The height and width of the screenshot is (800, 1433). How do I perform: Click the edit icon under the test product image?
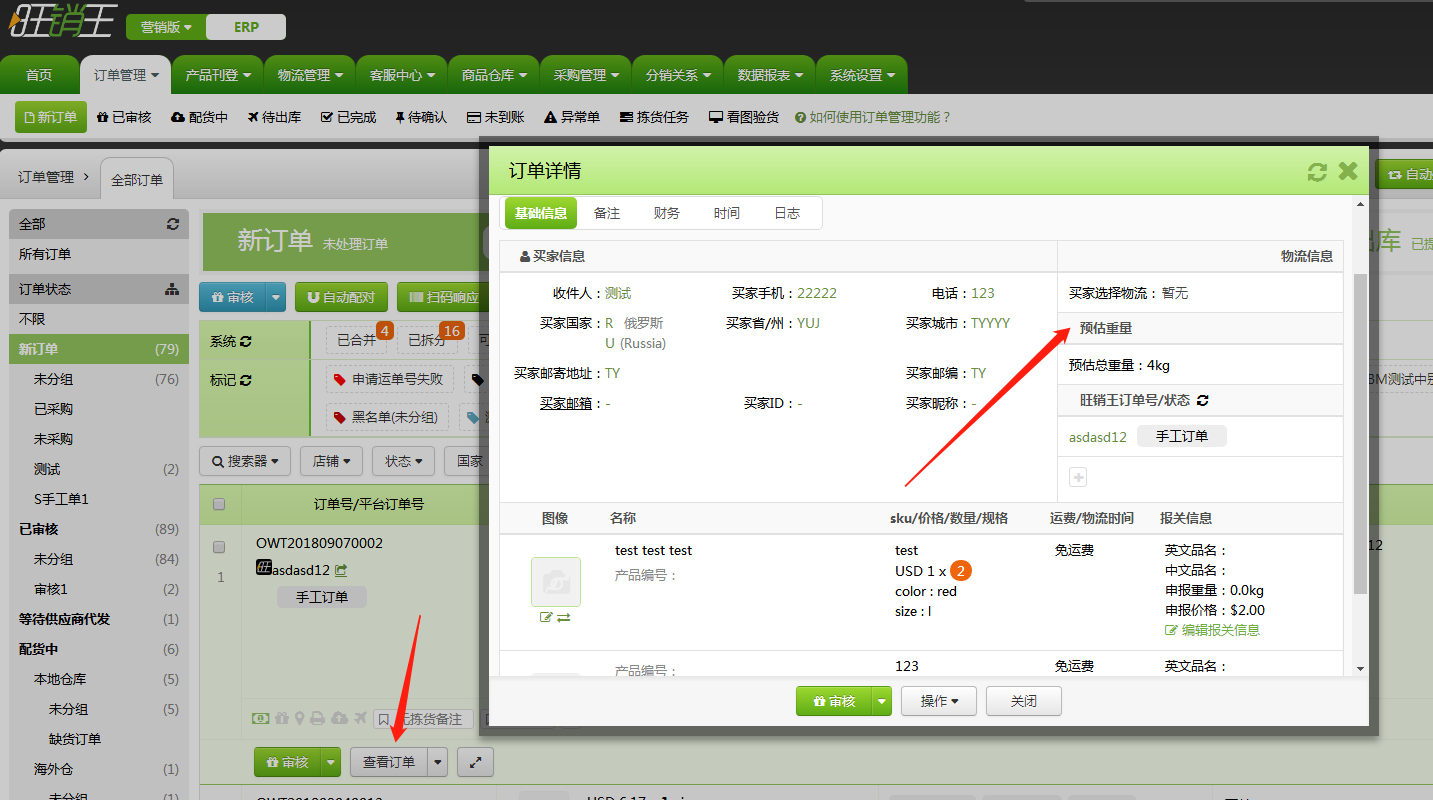546,618
